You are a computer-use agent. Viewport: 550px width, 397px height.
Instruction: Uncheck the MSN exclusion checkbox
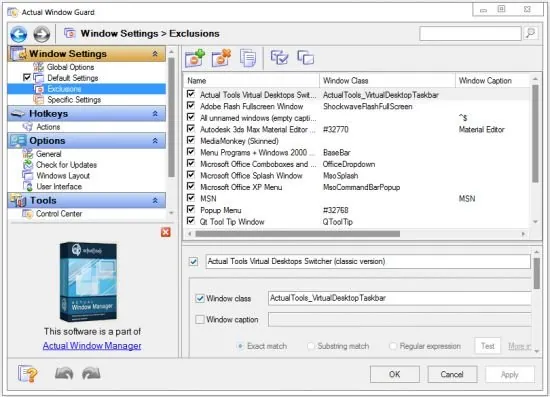pos(191,198)
